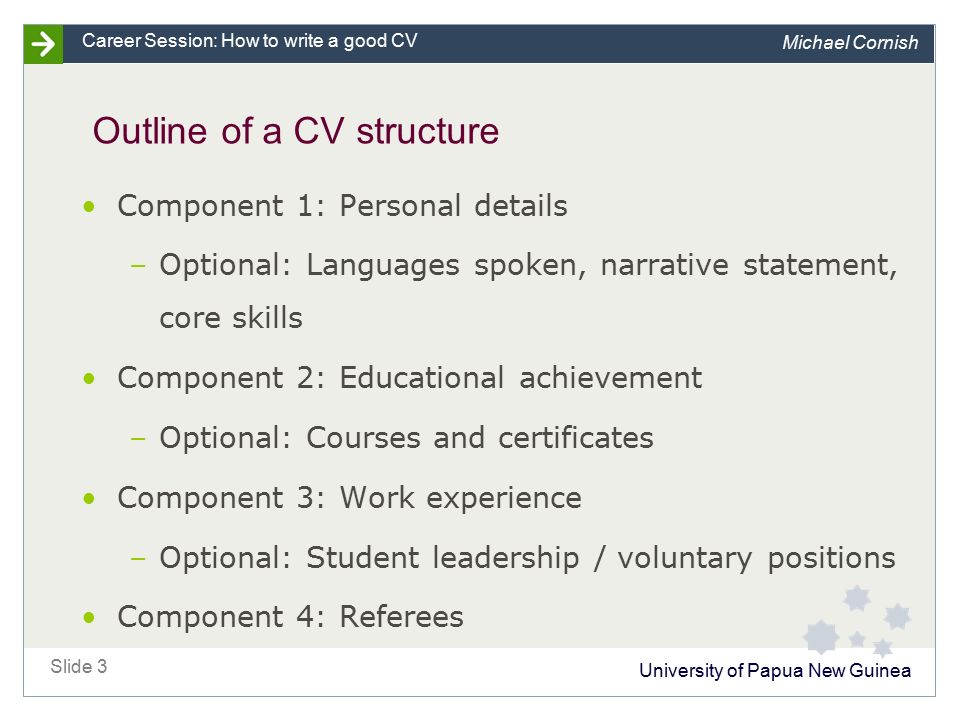Click the Optional: Languages spoken sub-bullet text
This screenshot has height=720, width=960.
click(528, 266)
